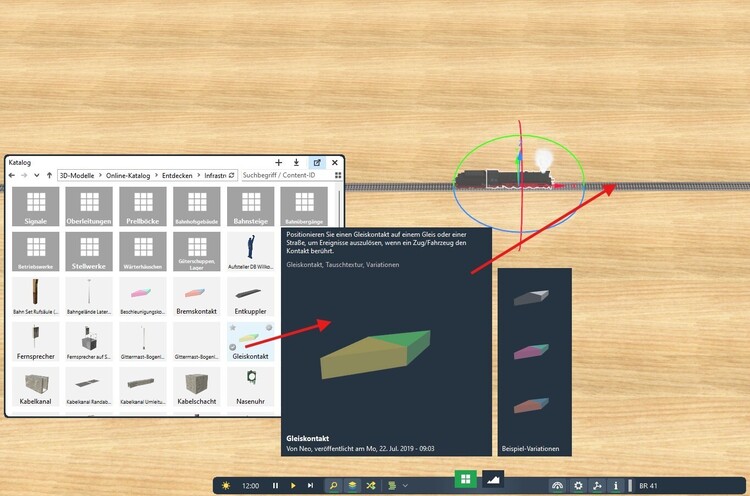Close the Katalog window
The image size is (750, 496).
pyautogui.click(x=335, y=163)
